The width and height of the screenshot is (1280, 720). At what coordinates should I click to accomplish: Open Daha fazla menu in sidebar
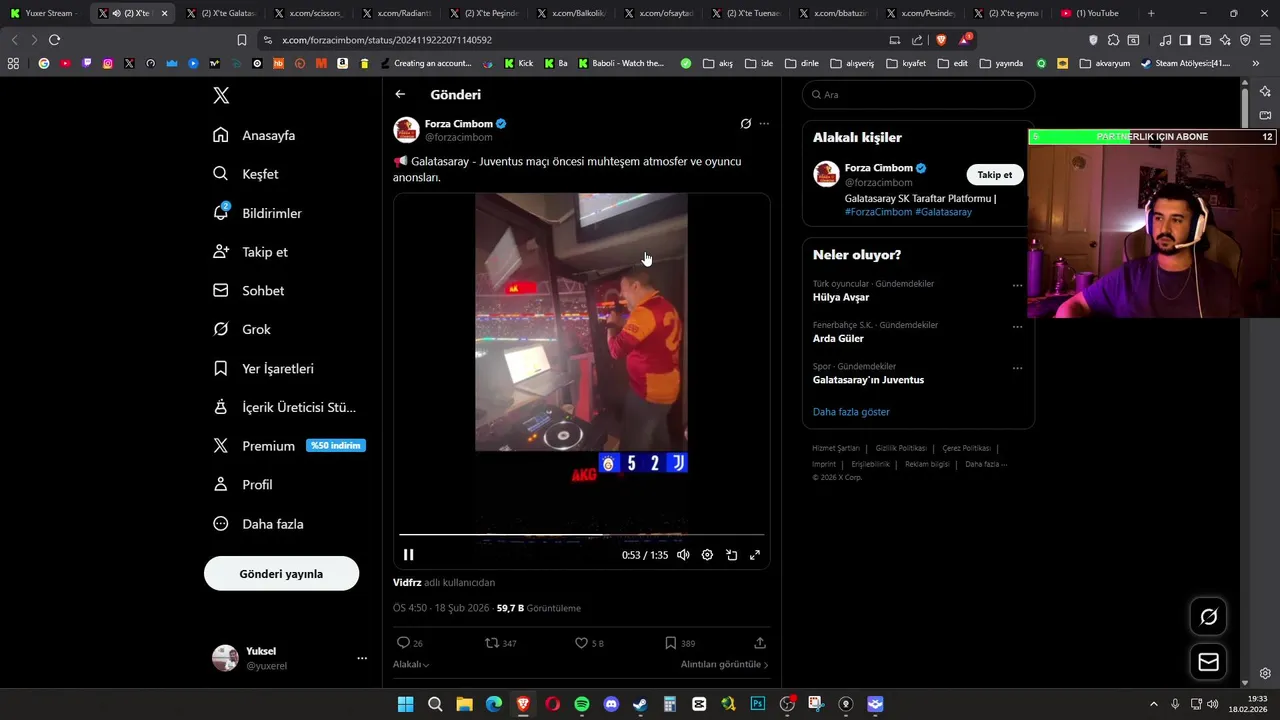point(258,524)
